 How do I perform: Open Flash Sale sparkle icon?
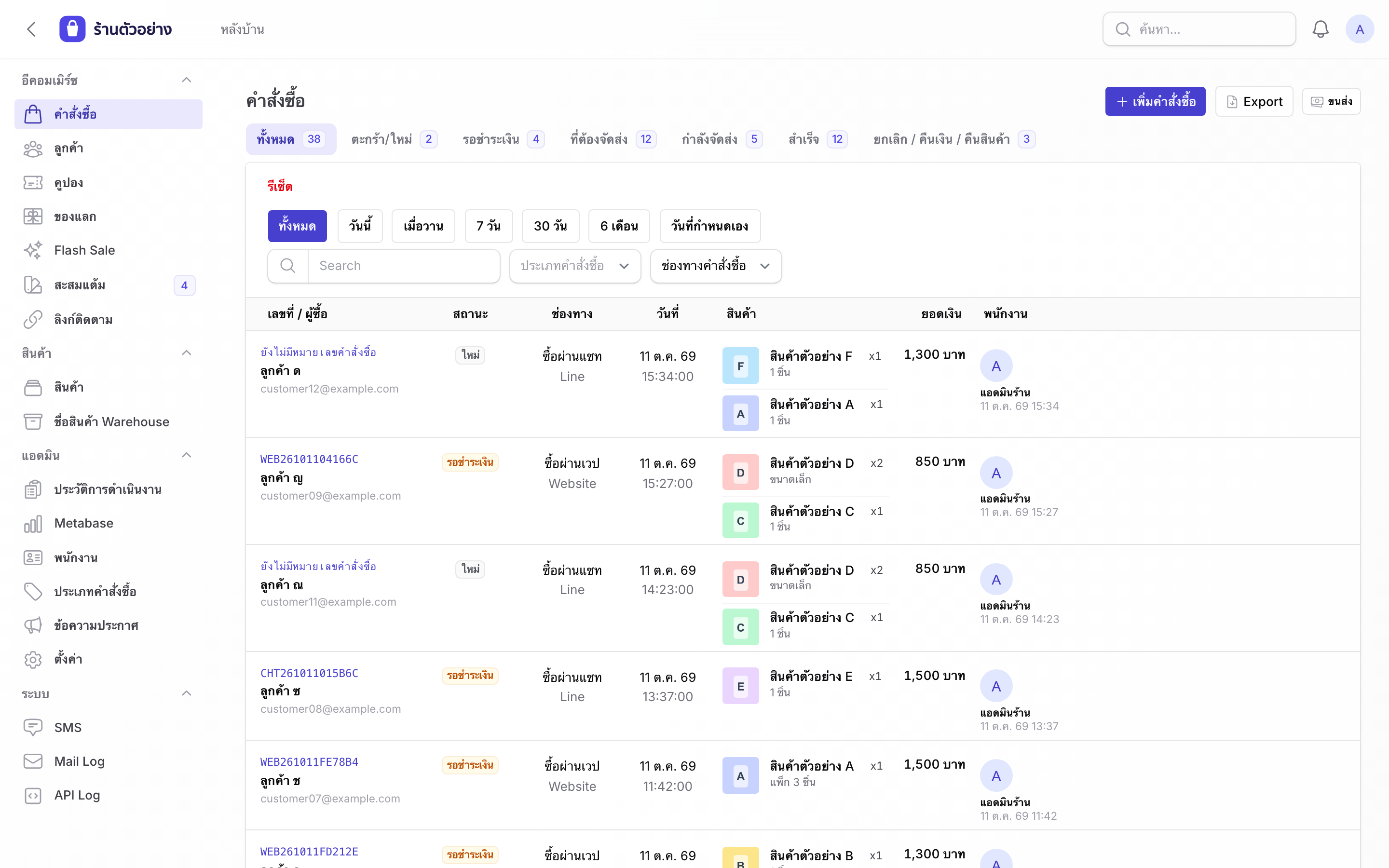[33, 250]
